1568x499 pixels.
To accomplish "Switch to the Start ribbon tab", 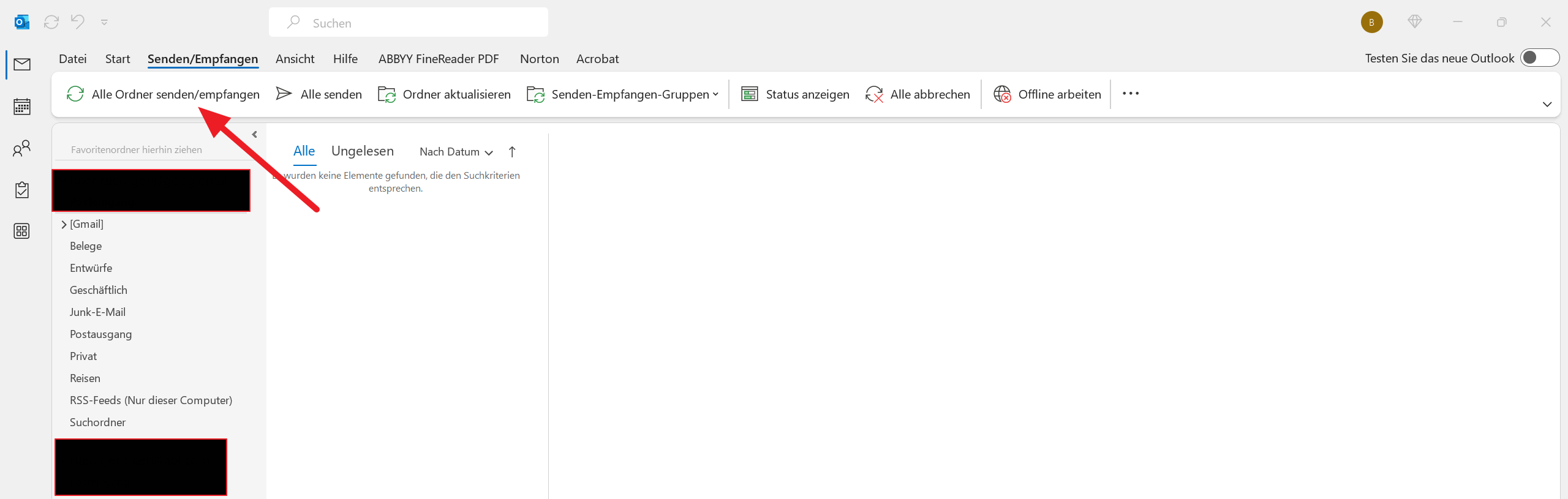I will click(x=118, y=59).
